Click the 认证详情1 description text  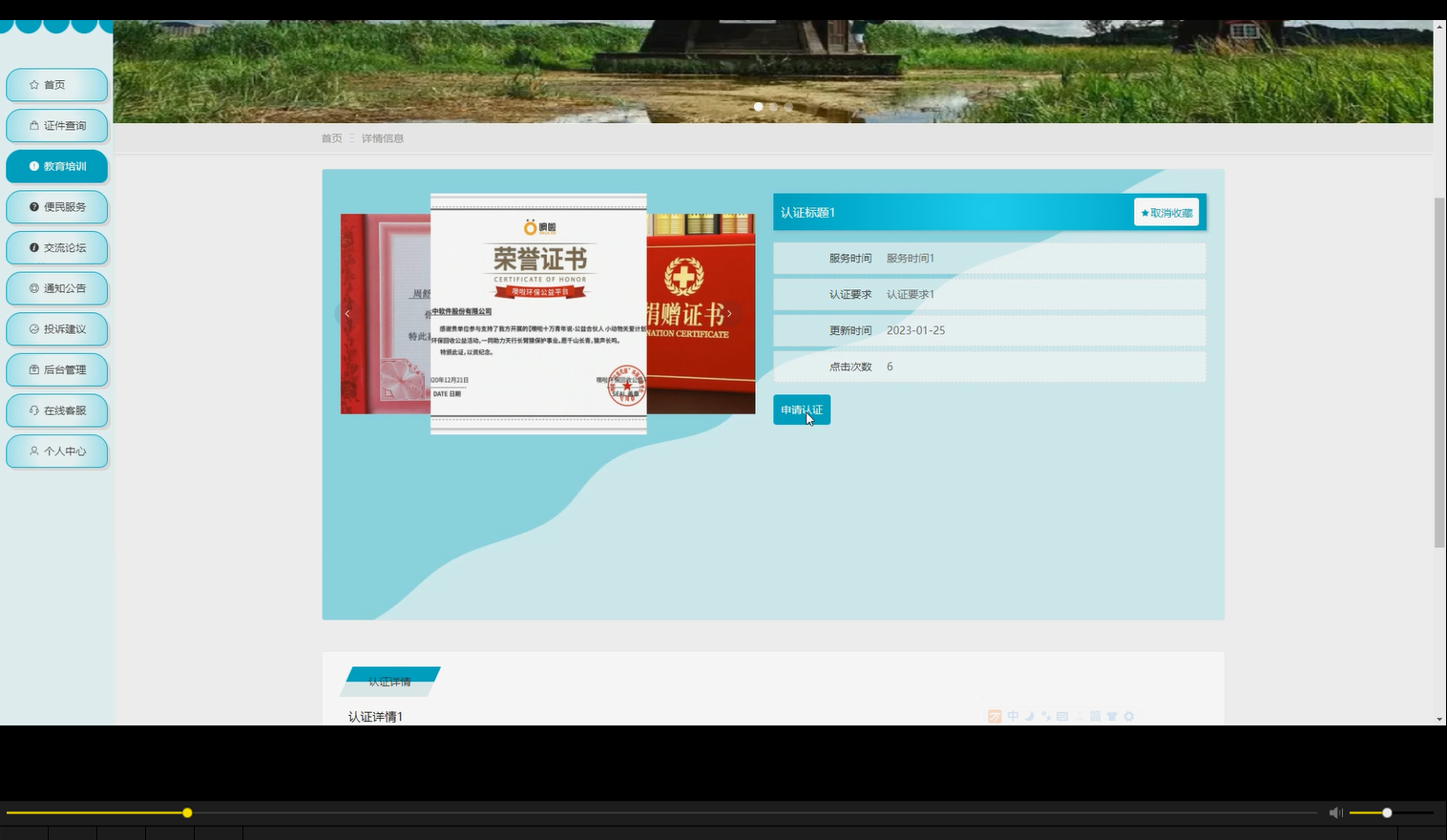375,717
